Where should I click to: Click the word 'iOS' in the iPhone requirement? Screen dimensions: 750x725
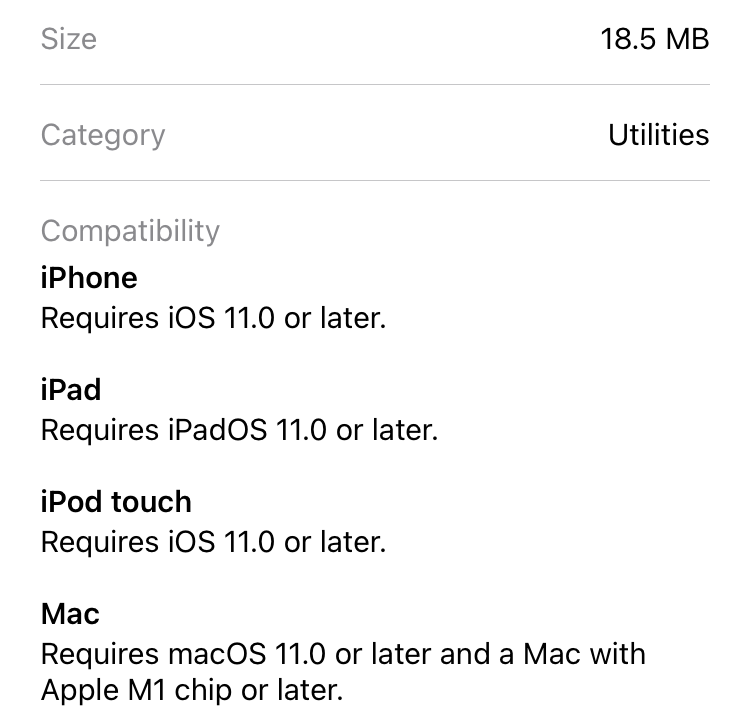188,318
